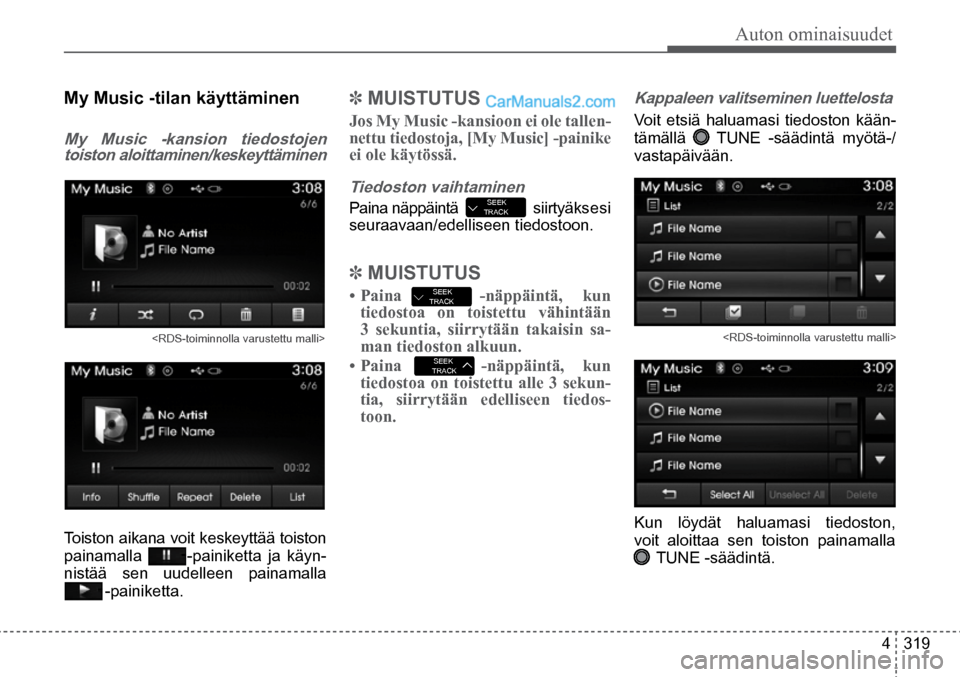This screenshot has width=960, height=677.
Task: Tap the trash icon in the icon-toolbar player
Action: pyautogui.click(x=246, y=315)
